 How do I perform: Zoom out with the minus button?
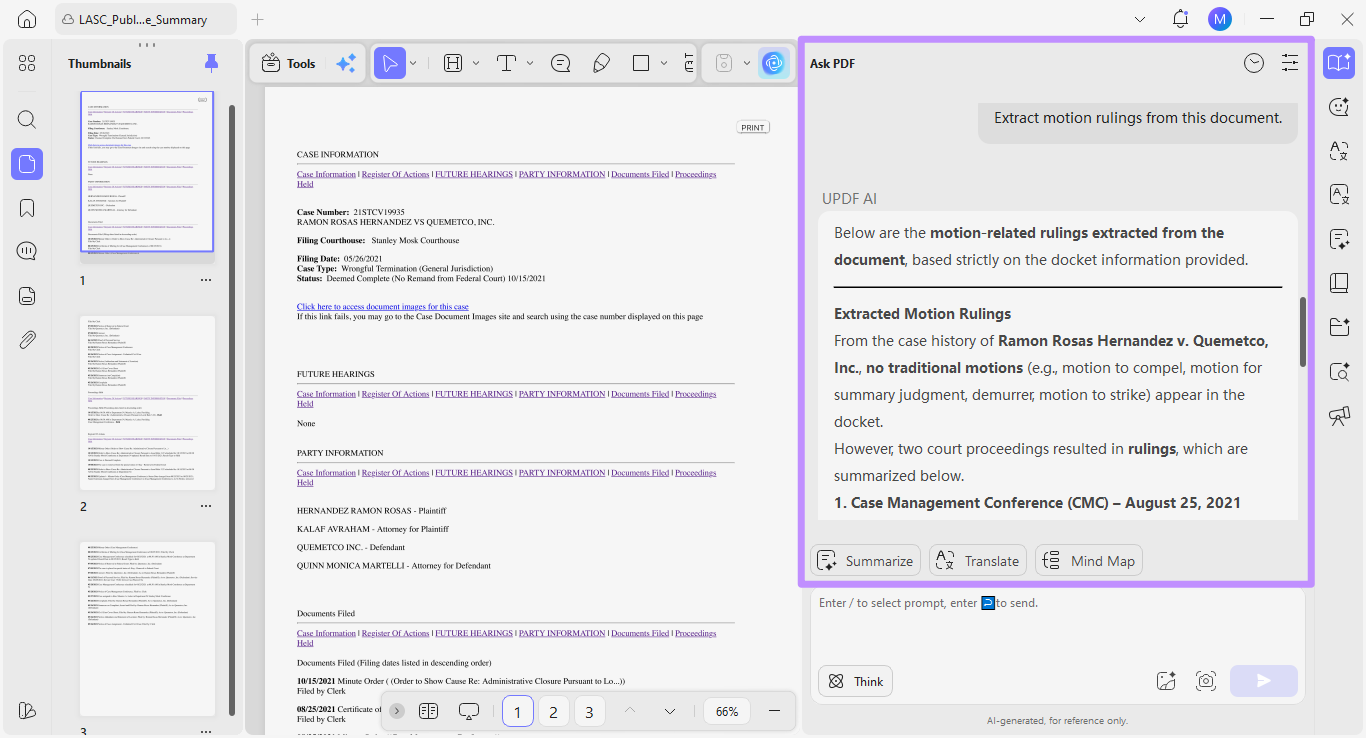pyautogui.click(x=774, y=711)
